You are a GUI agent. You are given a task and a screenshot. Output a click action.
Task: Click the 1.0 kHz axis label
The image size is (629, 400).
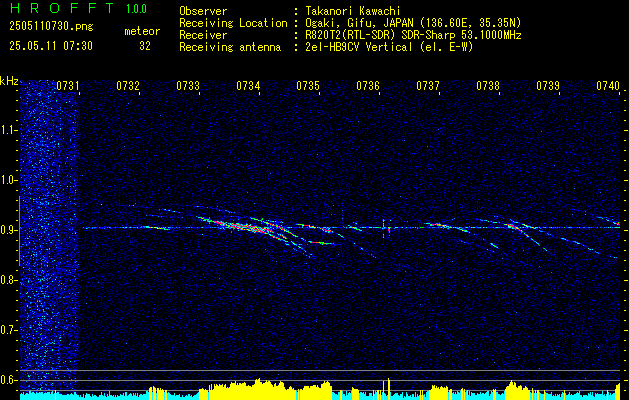(x=9, y=180)
